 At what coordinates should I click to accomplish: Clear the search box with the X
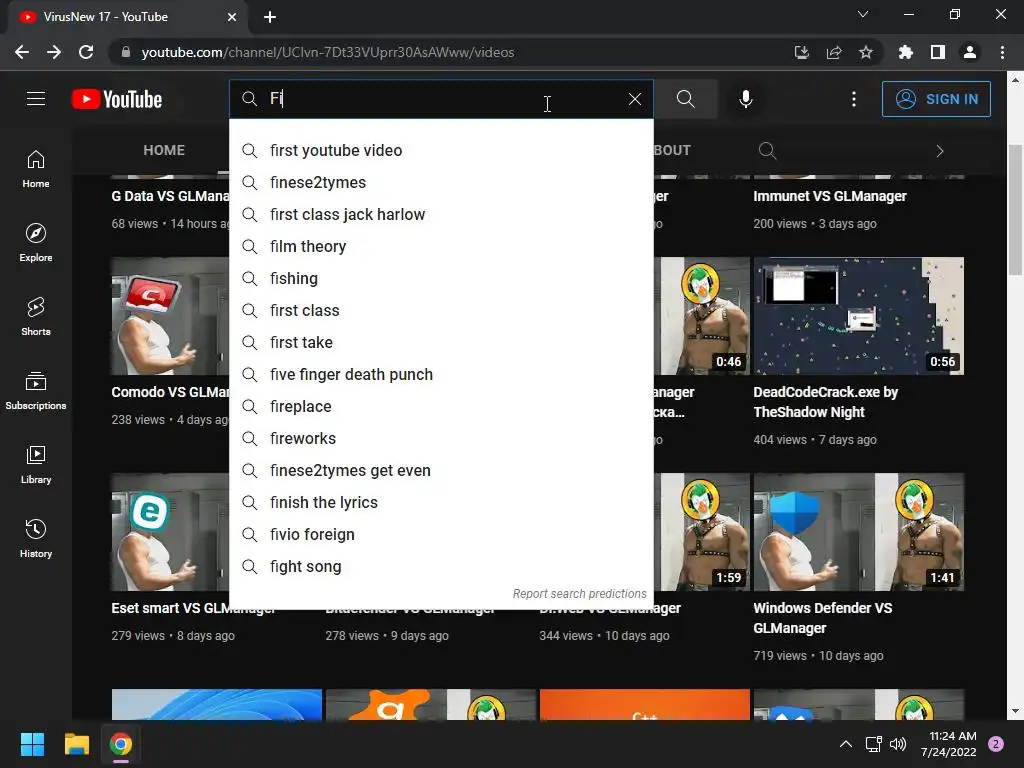(635, 99)
